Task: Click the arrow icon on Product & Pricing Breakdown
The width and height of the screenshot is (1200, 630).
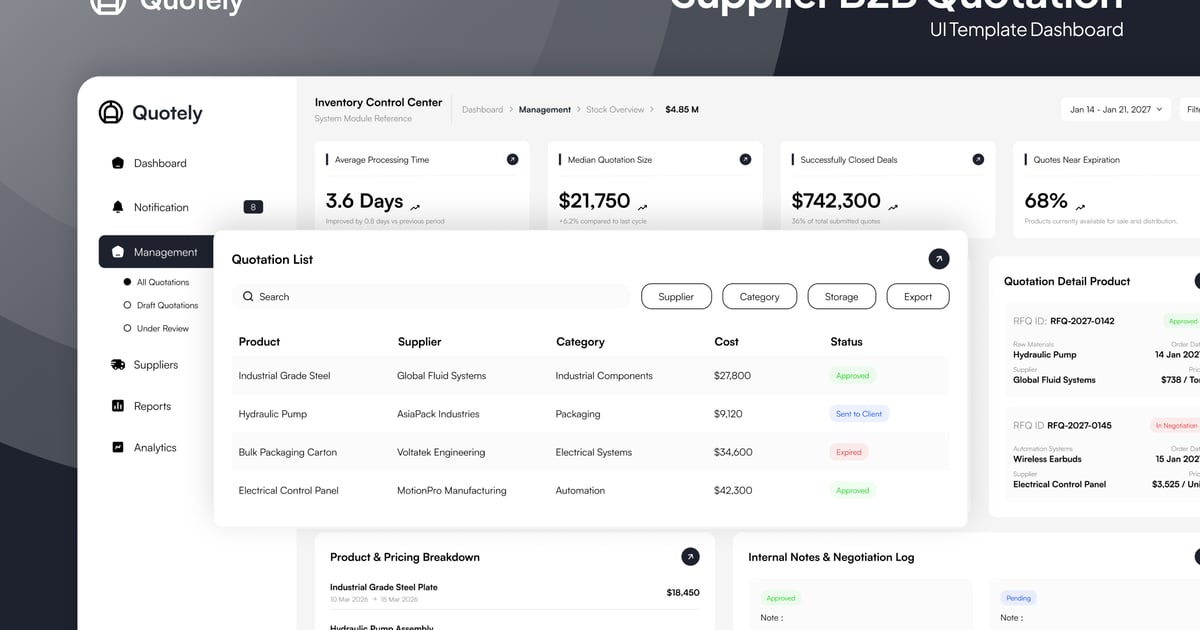Action: (x=689, y=556)
